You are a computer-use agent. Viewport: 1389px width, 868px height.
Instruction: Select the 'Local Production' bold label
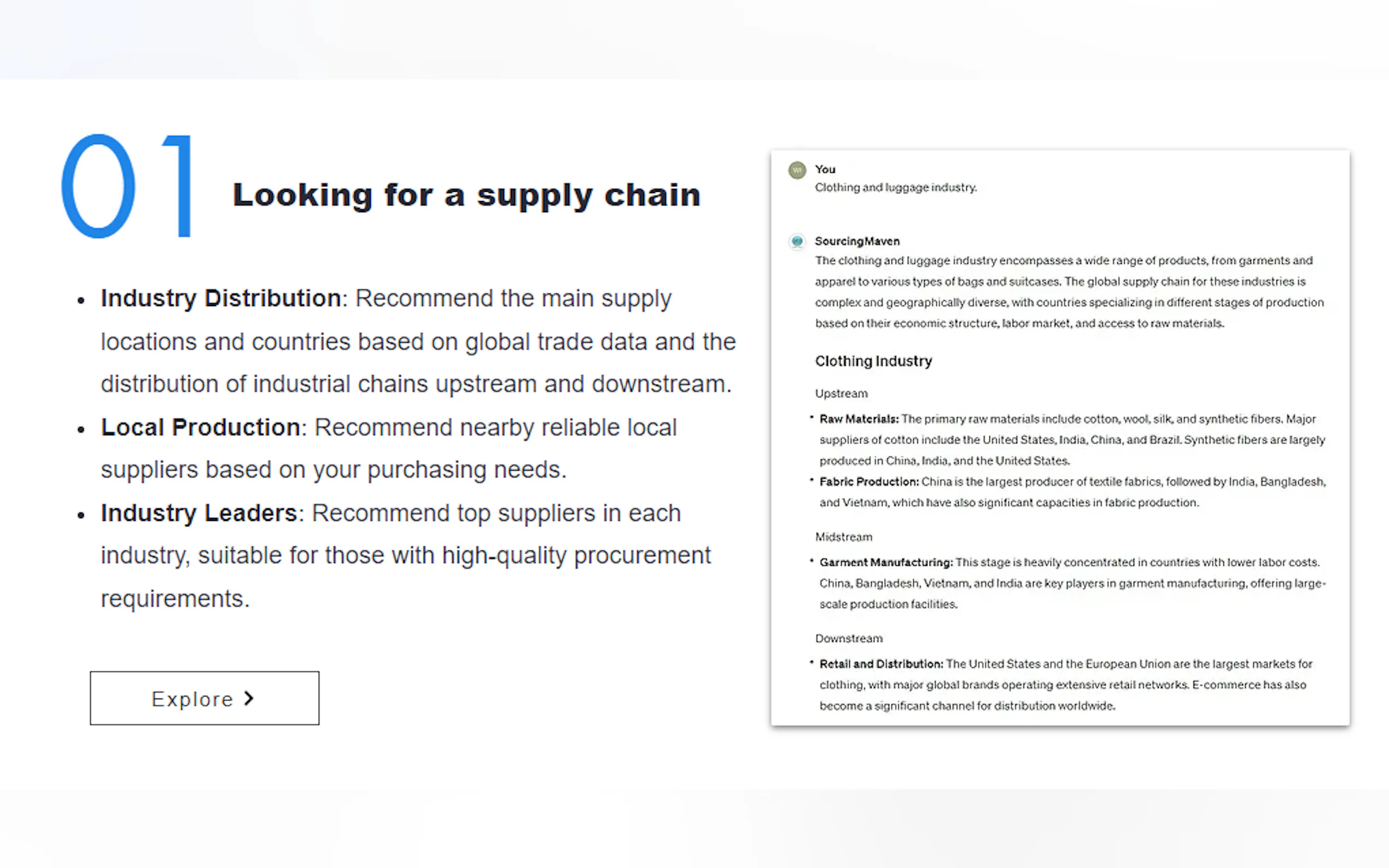pyautogui.click(x=200, y=427)
